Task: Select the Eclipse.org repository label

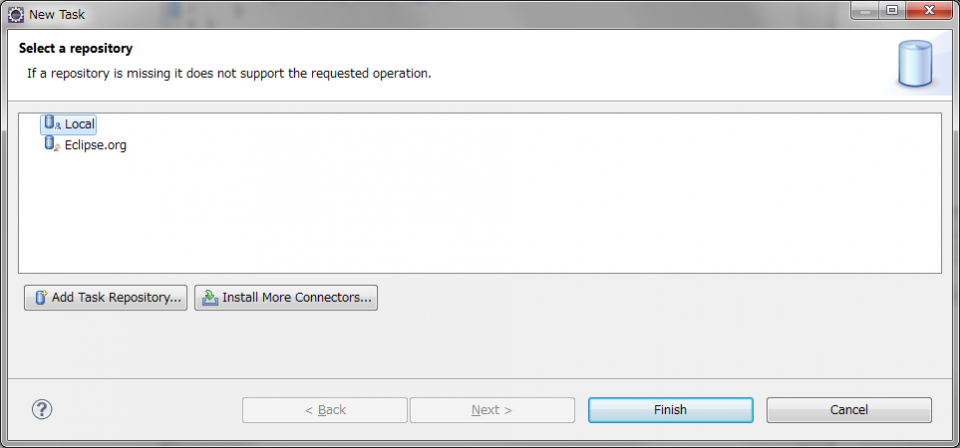Action: pos(96,145)
